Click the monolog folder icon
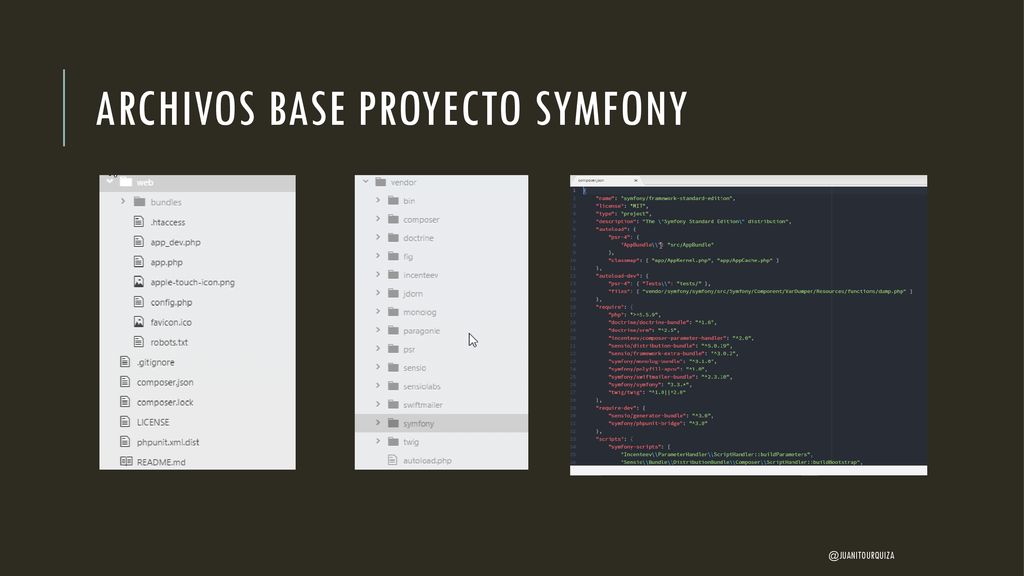This screenshot has width=1024, height=576. click(x=393, y=312)
